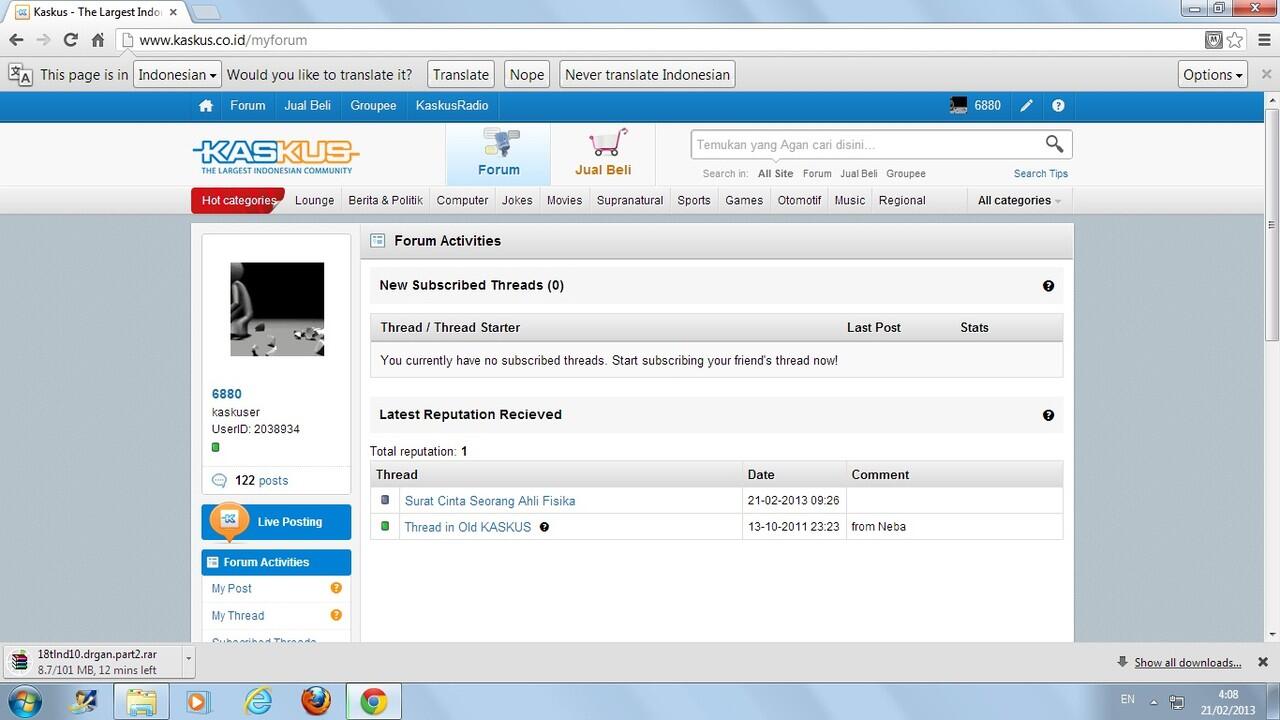Select Jual Beli search scope

(859, 173)
